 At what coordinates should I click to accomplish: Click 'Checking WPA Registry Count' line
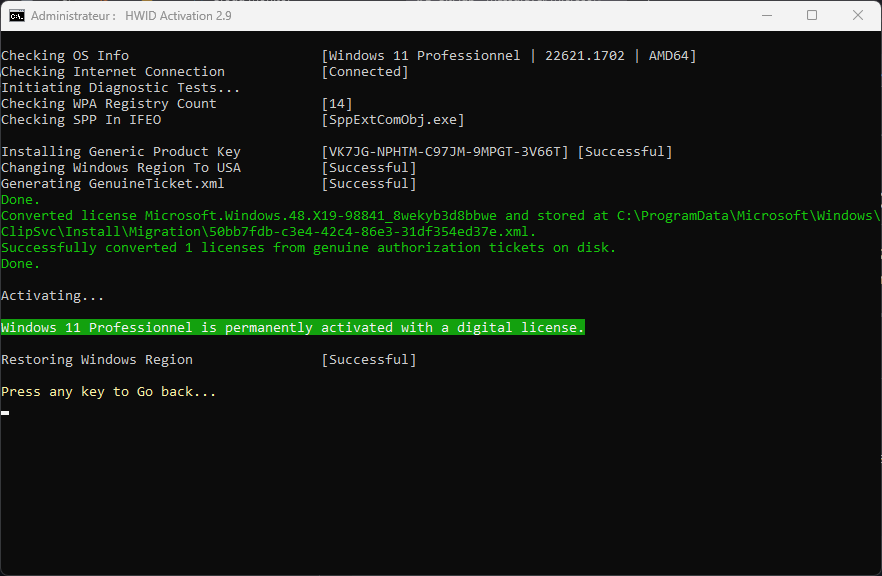109,104
